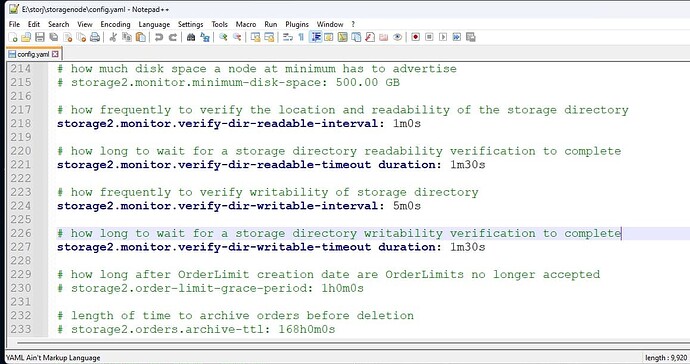The width and height of the screenshot is (690, 364).
Task: Stop macro recording toolbar icon
Action: click(429, 37)
